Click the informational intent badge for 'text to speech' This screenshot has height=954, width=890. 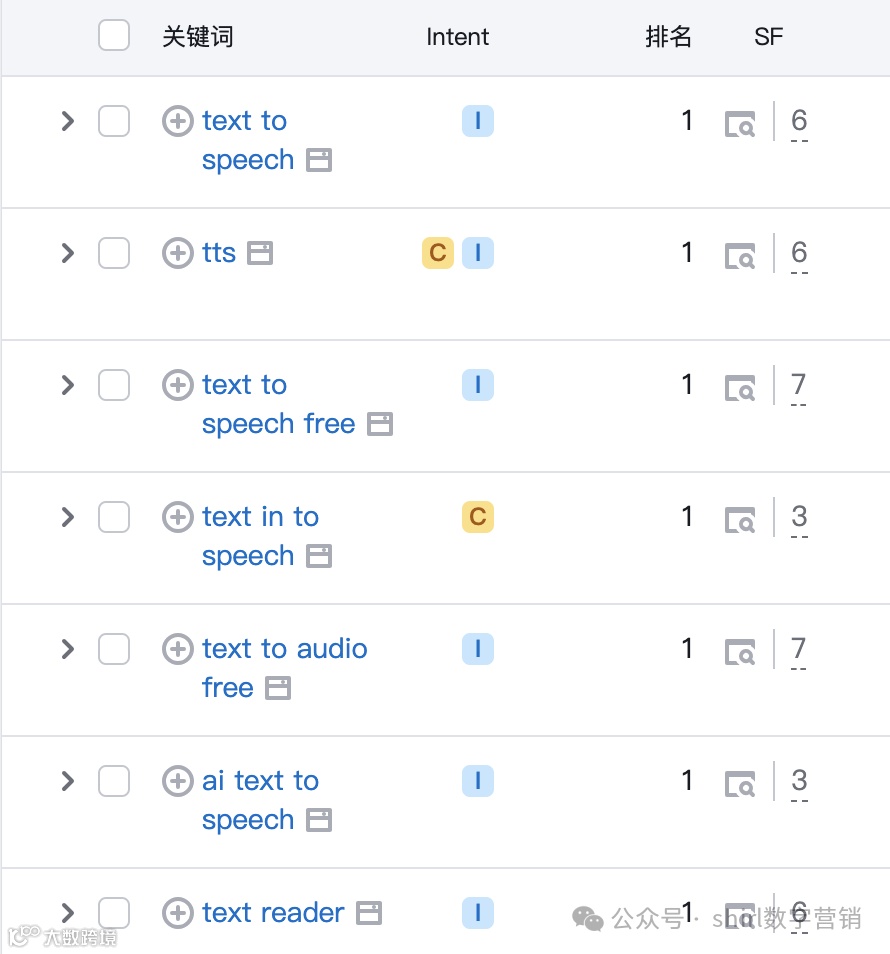478,121
